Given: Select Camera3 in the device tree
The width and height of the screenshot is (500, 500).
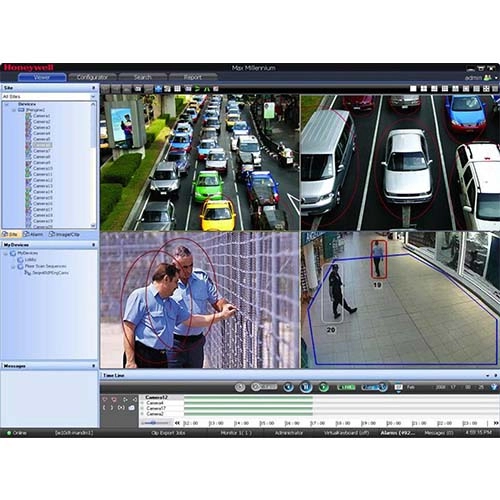Looking at the screenshot, I should 42,127.
